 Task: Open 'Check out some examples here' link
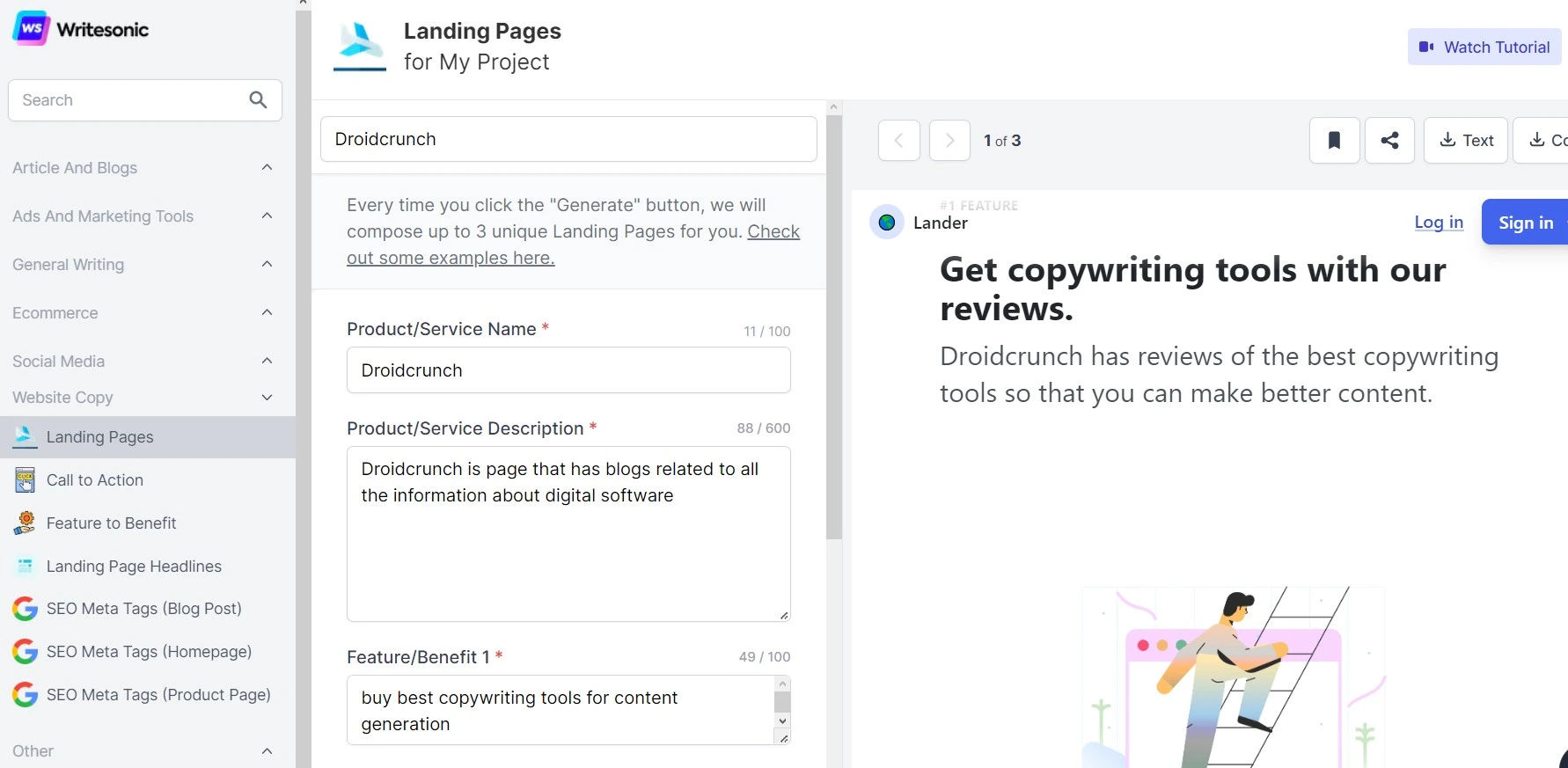click(573, 245)
